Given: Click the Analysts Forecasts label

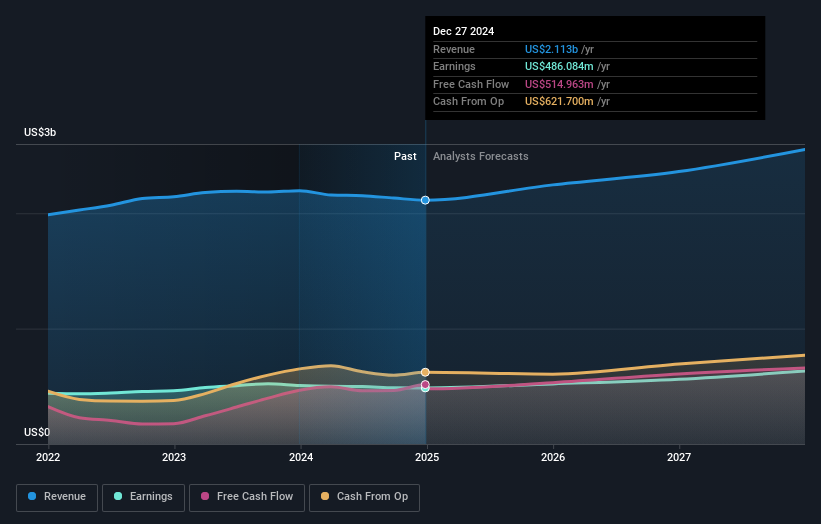Looking at the screenshot, I should pos(480,156).
